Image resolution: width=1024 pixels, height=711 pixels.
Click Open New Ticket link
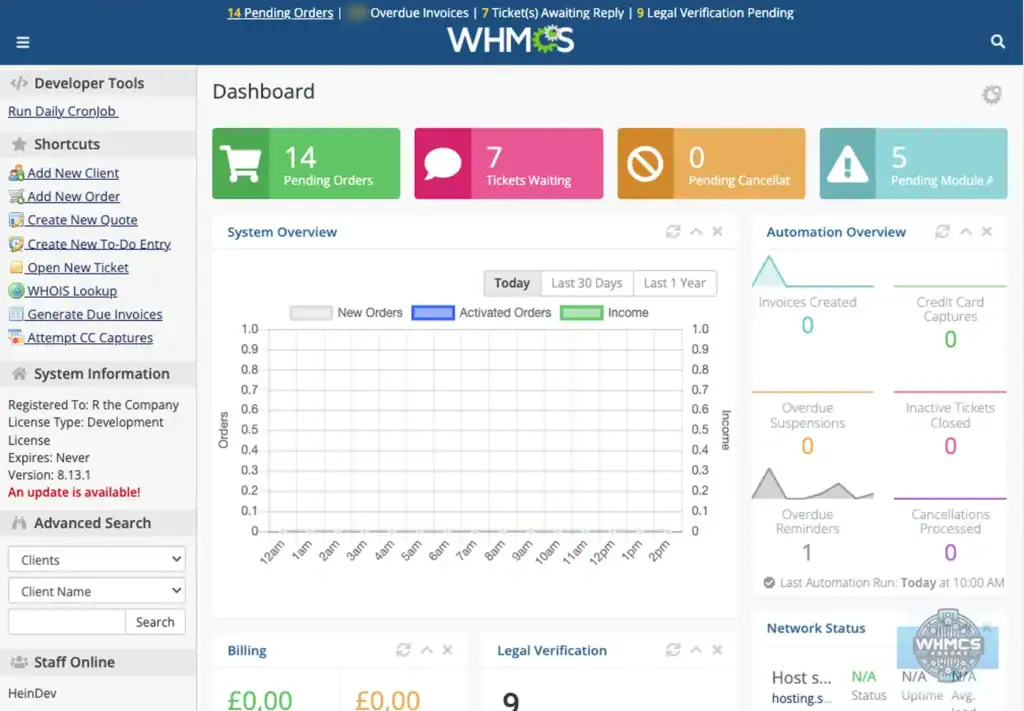(78, 268)
